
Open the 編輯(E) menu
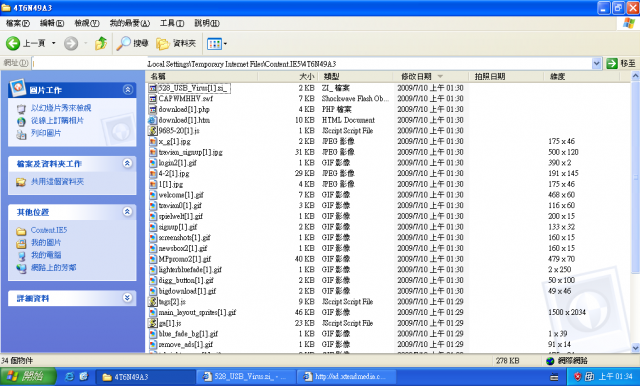tap(52, 23)
